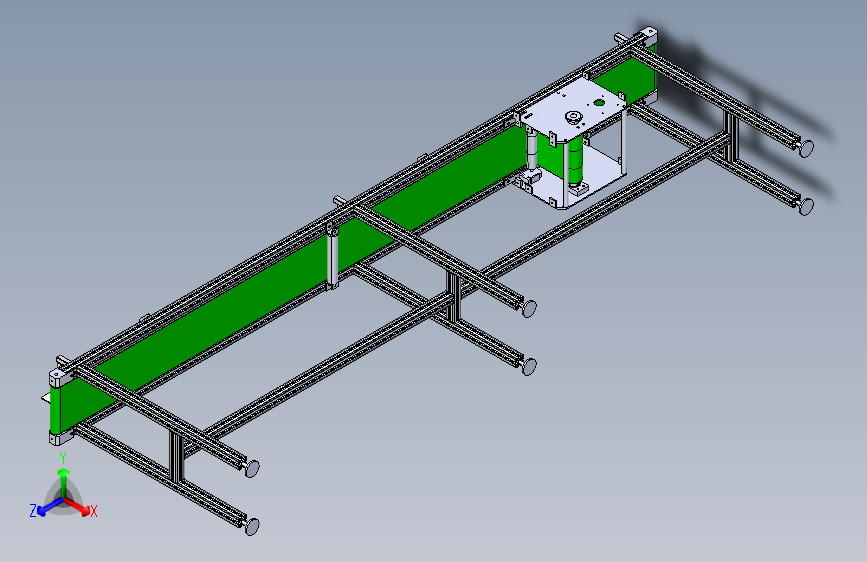Click the red X axis of the triad
The image size is (867, 562).
79,507
